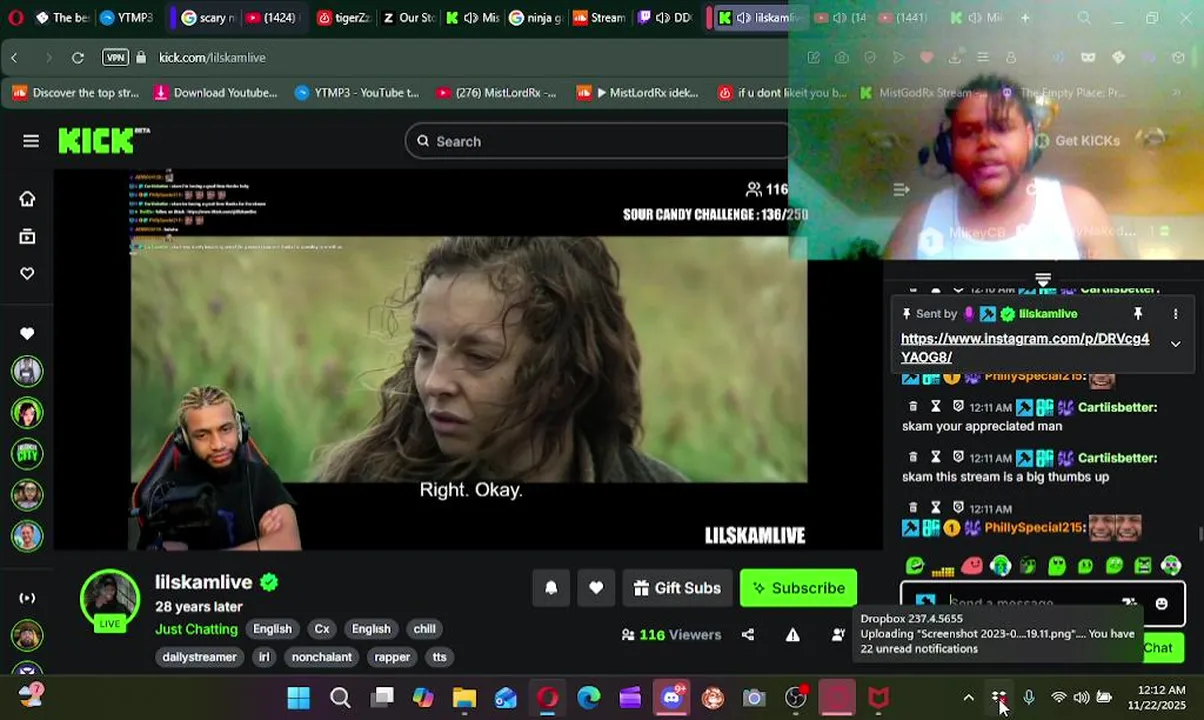Go back in the browser
Screen dimensions: 1204x720
[14, 58]
